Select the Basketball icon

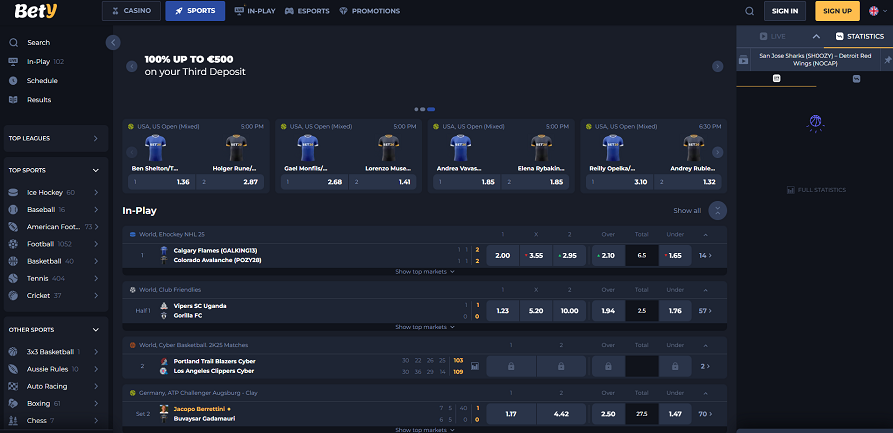click(x=13, y=261)
